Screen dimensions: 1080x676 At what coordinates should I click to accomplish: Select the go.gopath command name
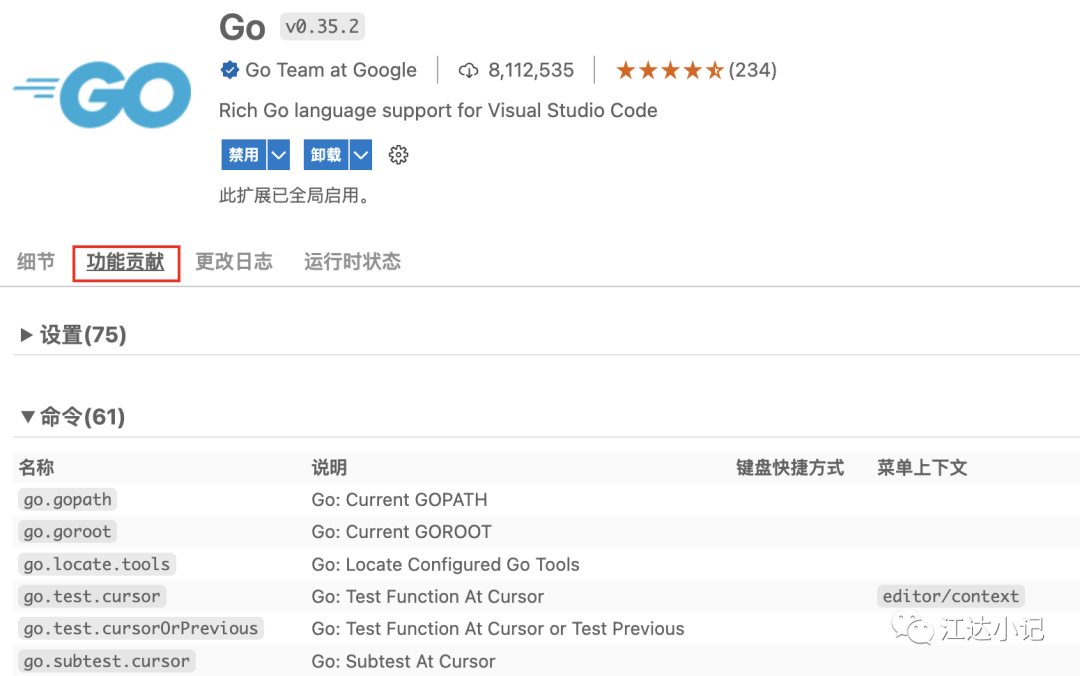coord(68,499)
